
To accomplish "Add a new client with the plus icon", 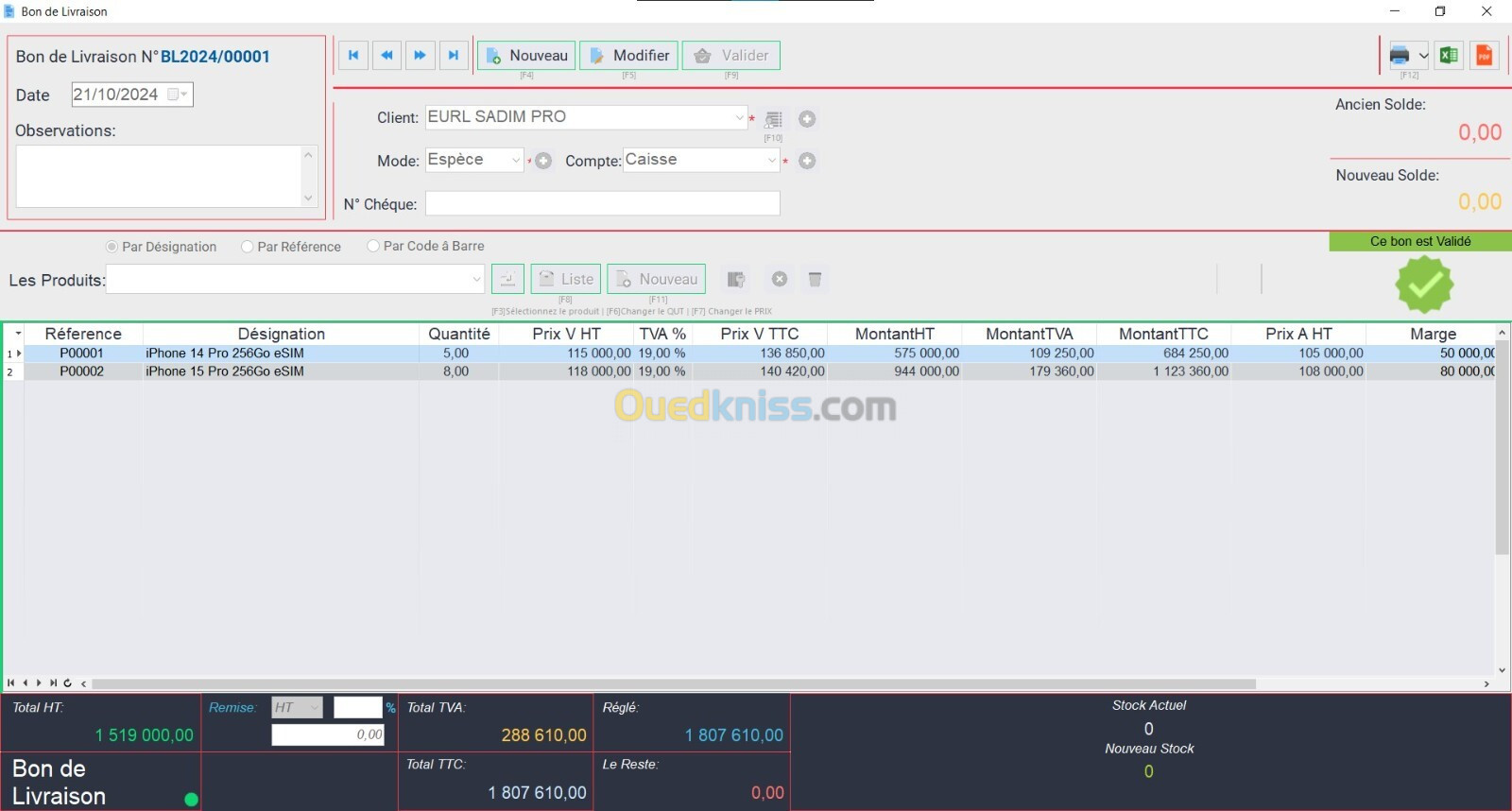I will pyautogui.click(x=807, y=119).
